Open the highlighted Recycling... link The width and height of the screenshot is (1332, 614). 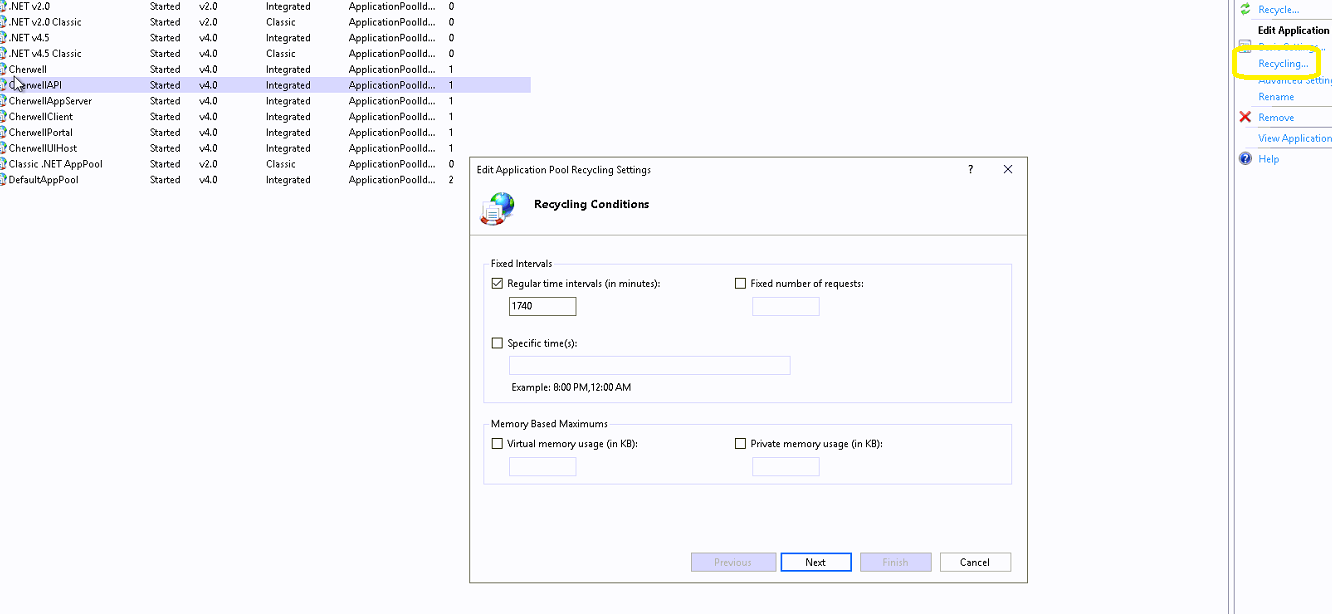click(1282, 64)
